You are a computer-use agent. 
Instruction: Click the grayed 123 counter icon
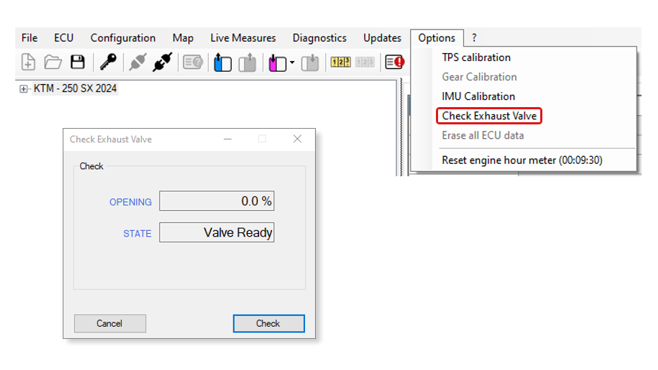(365, 63)
